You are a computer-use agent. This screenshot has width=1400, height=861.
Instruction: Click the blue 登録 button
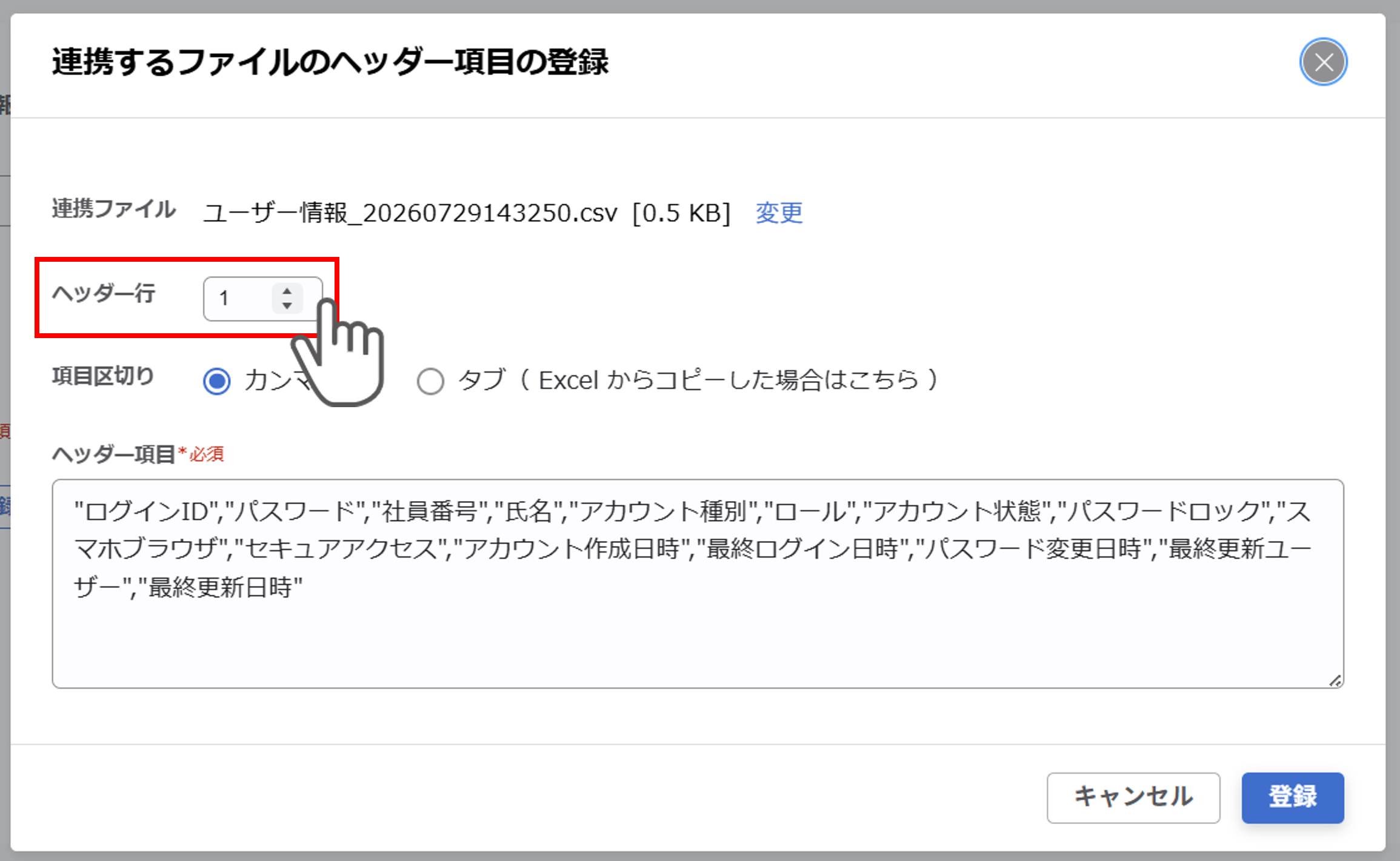1293,797
